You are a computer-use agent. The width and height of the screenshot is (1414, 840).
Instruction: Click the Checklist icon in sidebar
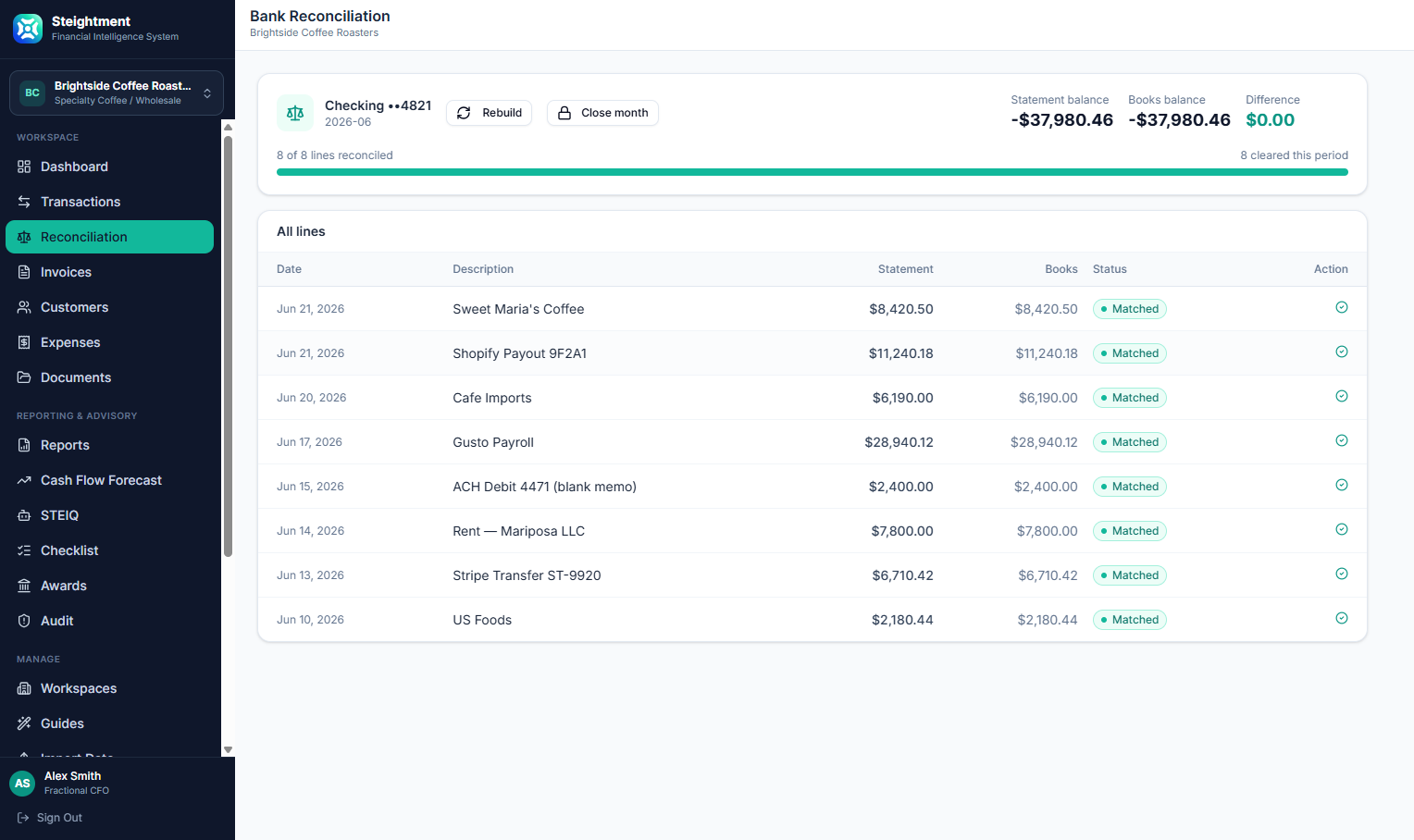click(x=24, y=550)
